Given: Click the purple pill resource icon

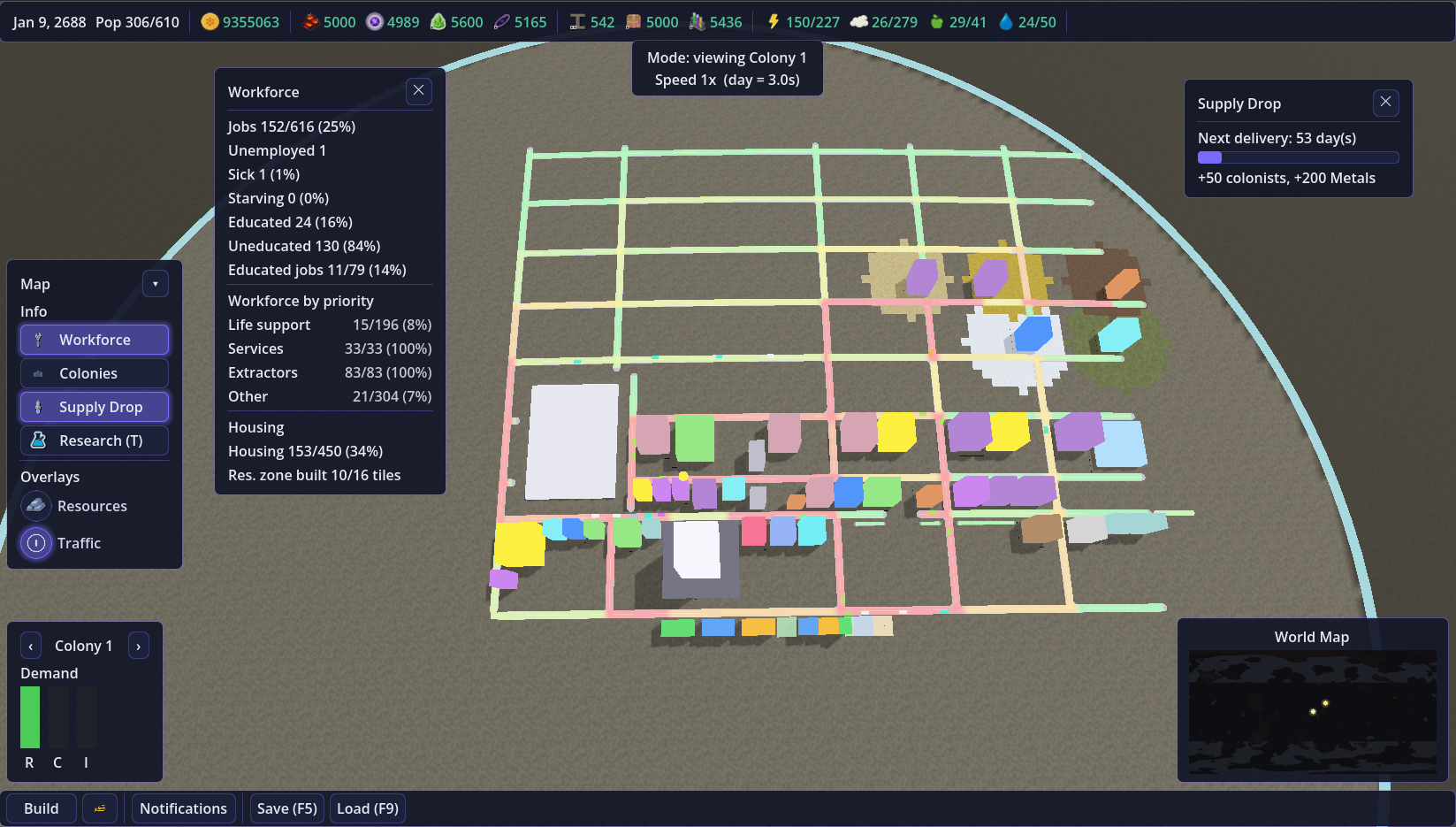Looking at the screenshot, I should point(501,22).
